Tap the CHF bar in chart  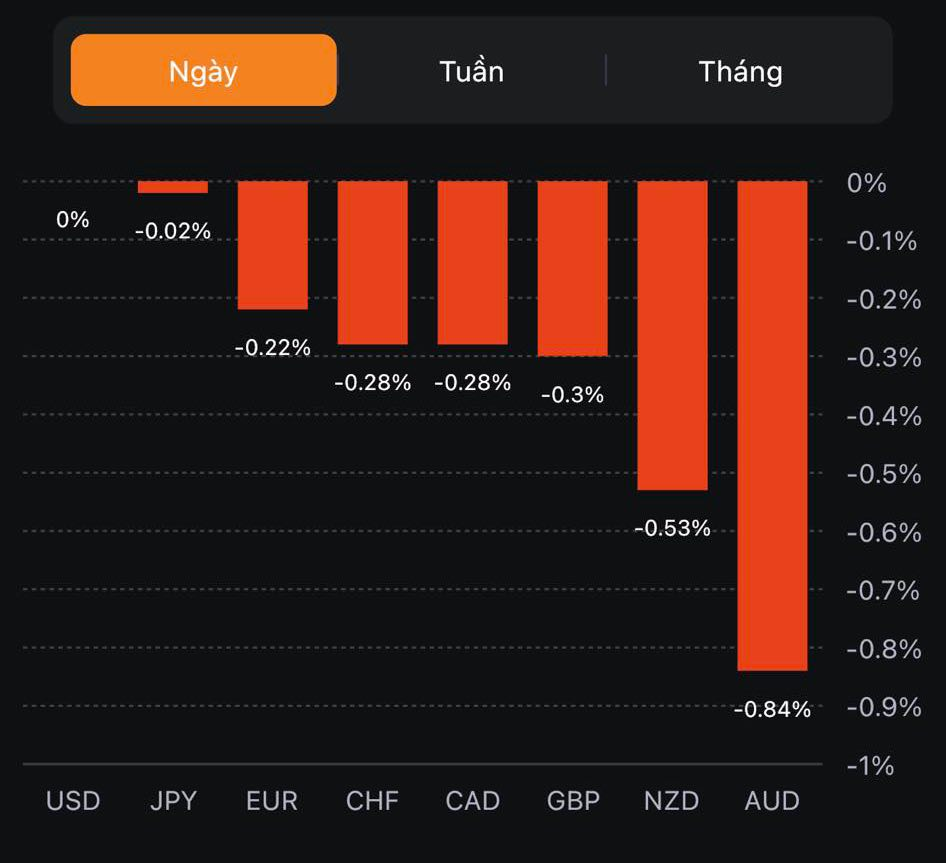point(372,262)
